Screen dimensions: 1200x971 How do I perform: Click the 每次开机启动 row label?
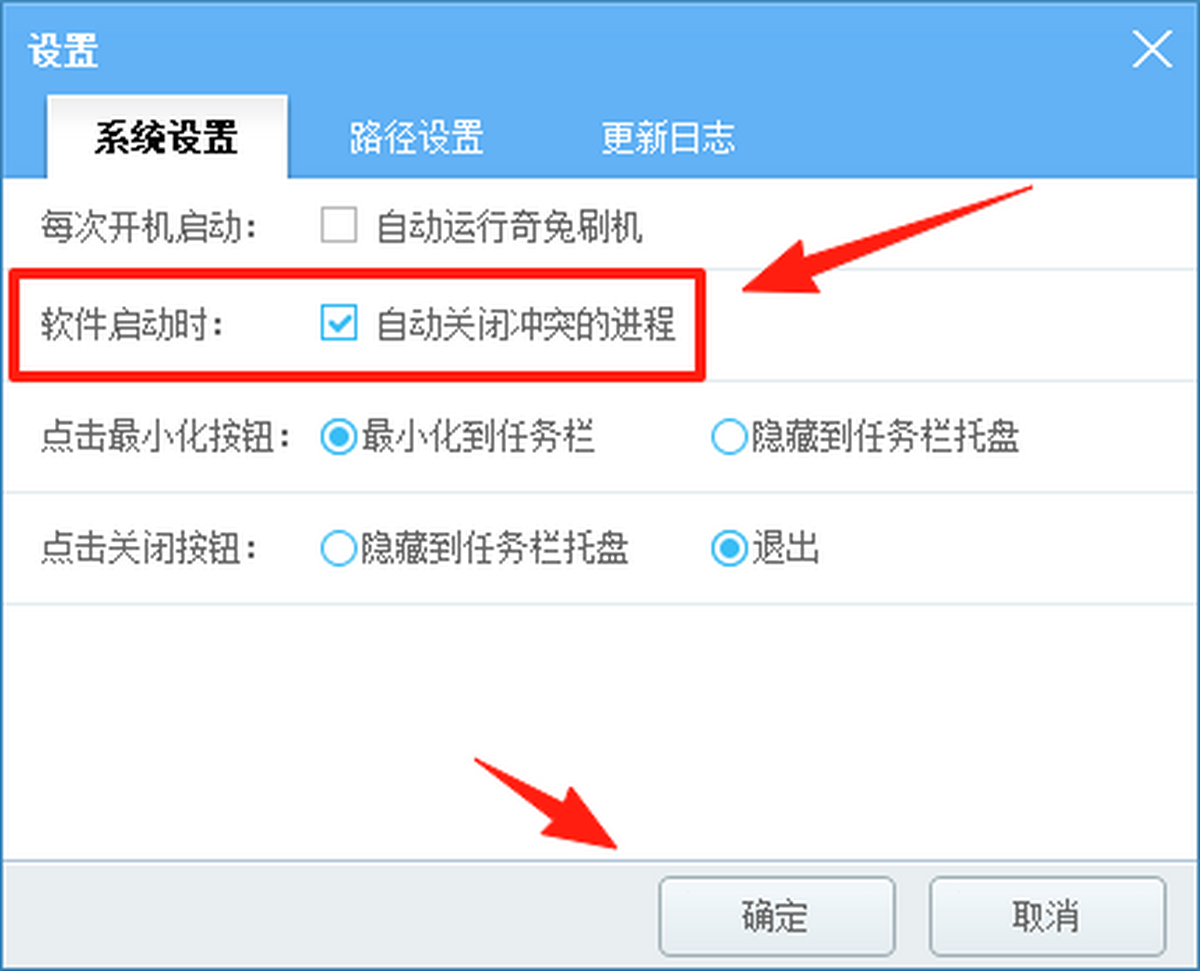(x=149, y=227)
